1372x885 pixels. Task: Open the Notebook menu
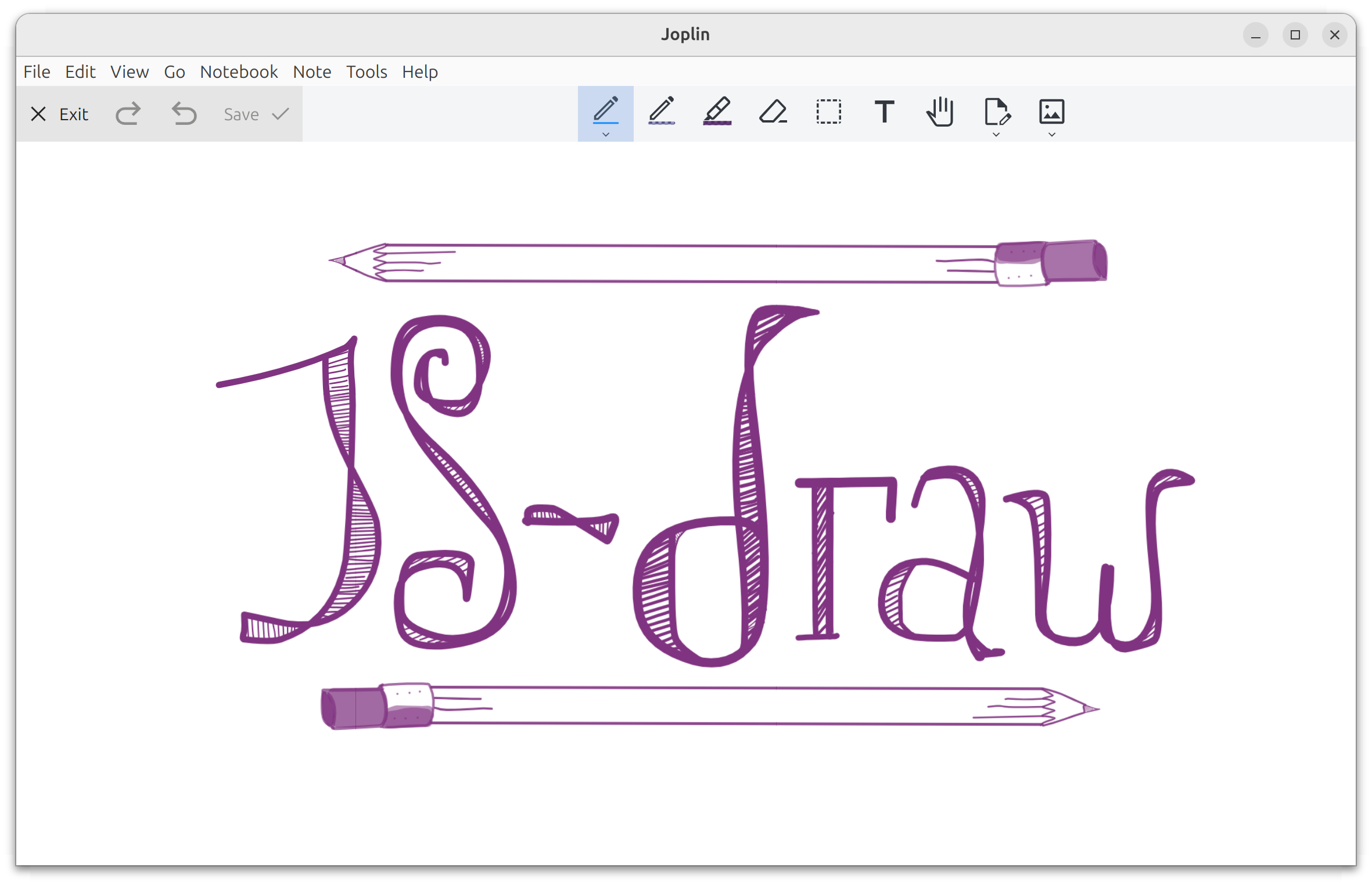coord(239,72)
